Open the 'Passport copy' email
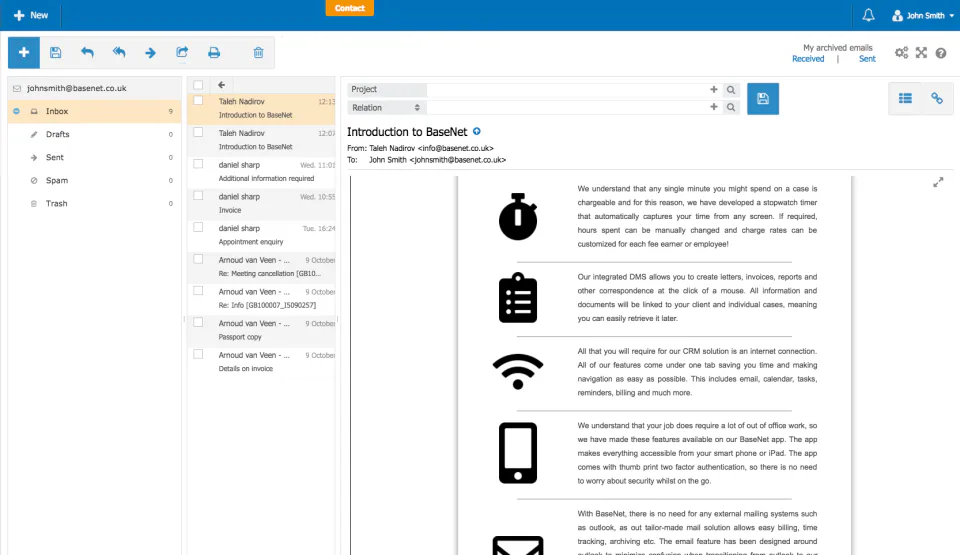 point(261,330)
